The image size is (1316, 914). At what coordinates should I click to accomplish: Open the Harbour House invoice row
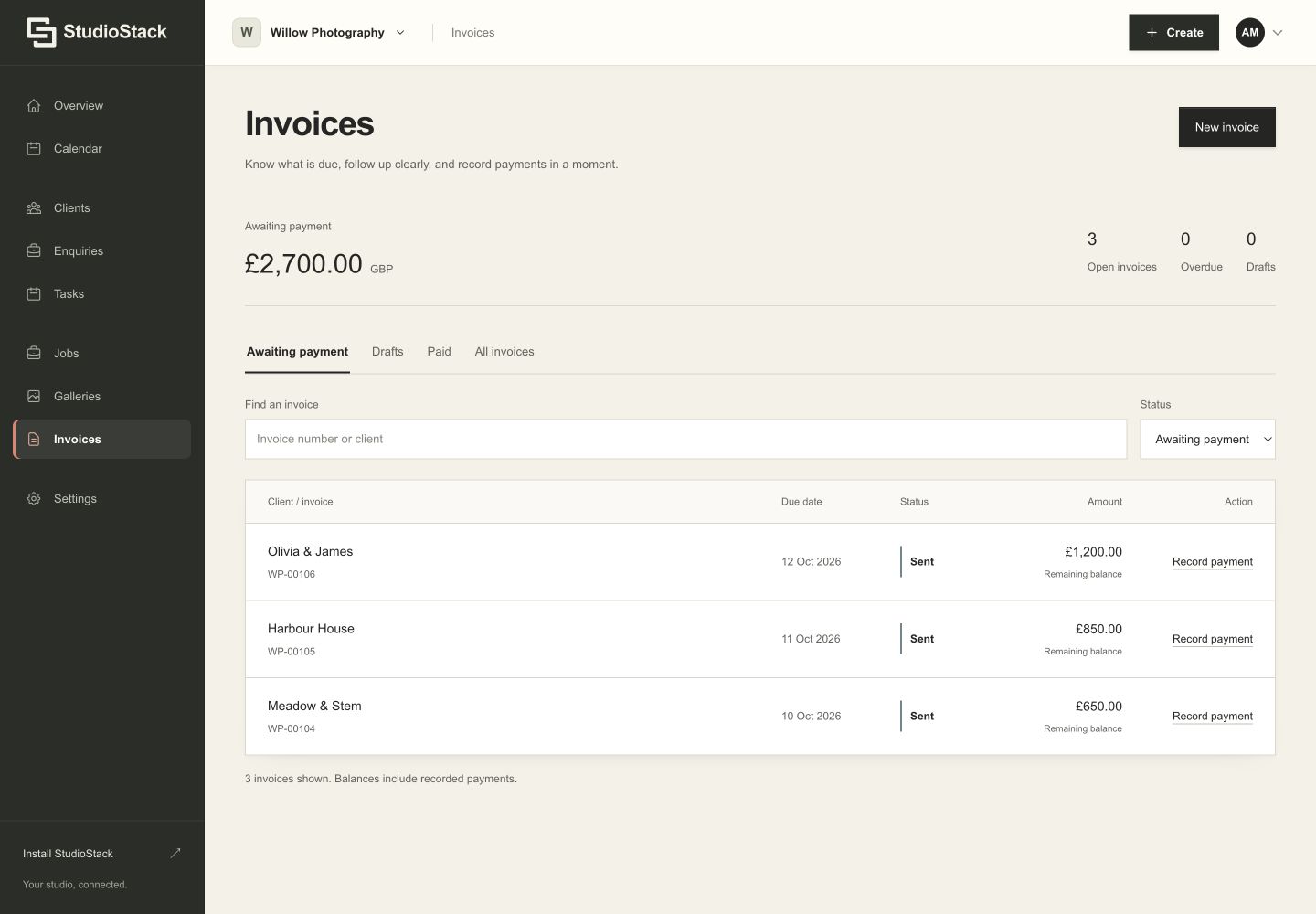tap(760, 639)
